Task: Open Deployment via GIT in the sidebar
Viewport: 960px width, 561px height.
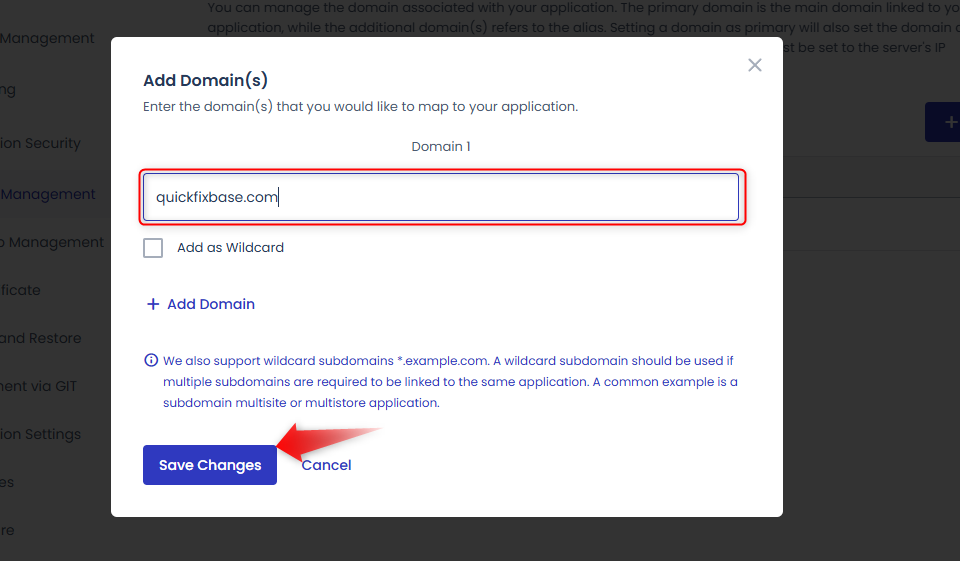Action: (39, 386)
